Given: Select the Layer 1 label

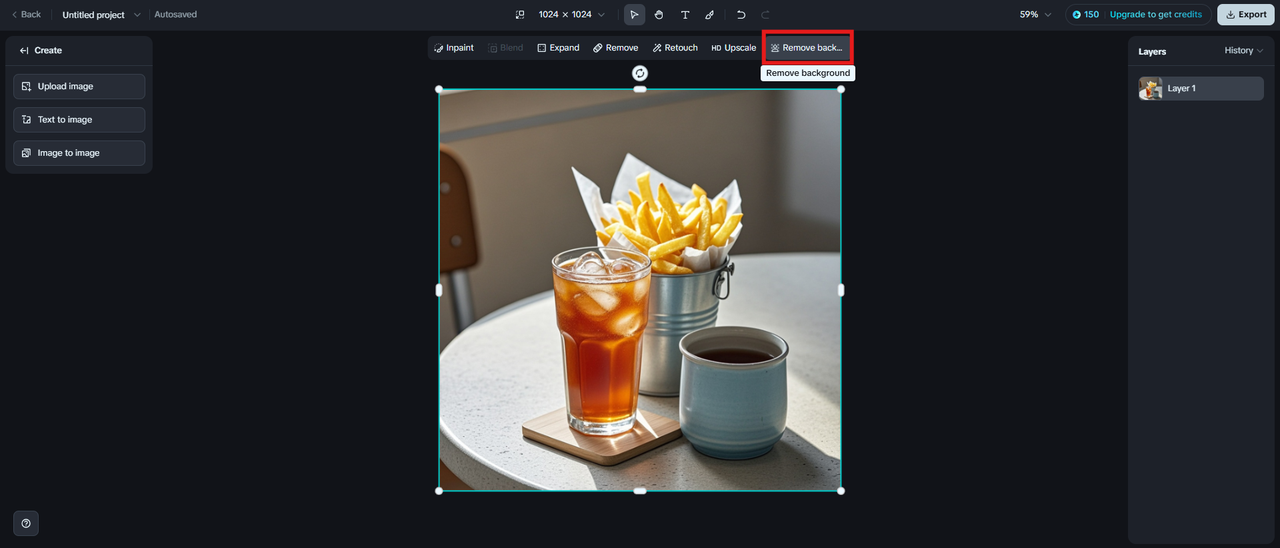Looking at the screenshot, I should click(x=1181, y=88).
